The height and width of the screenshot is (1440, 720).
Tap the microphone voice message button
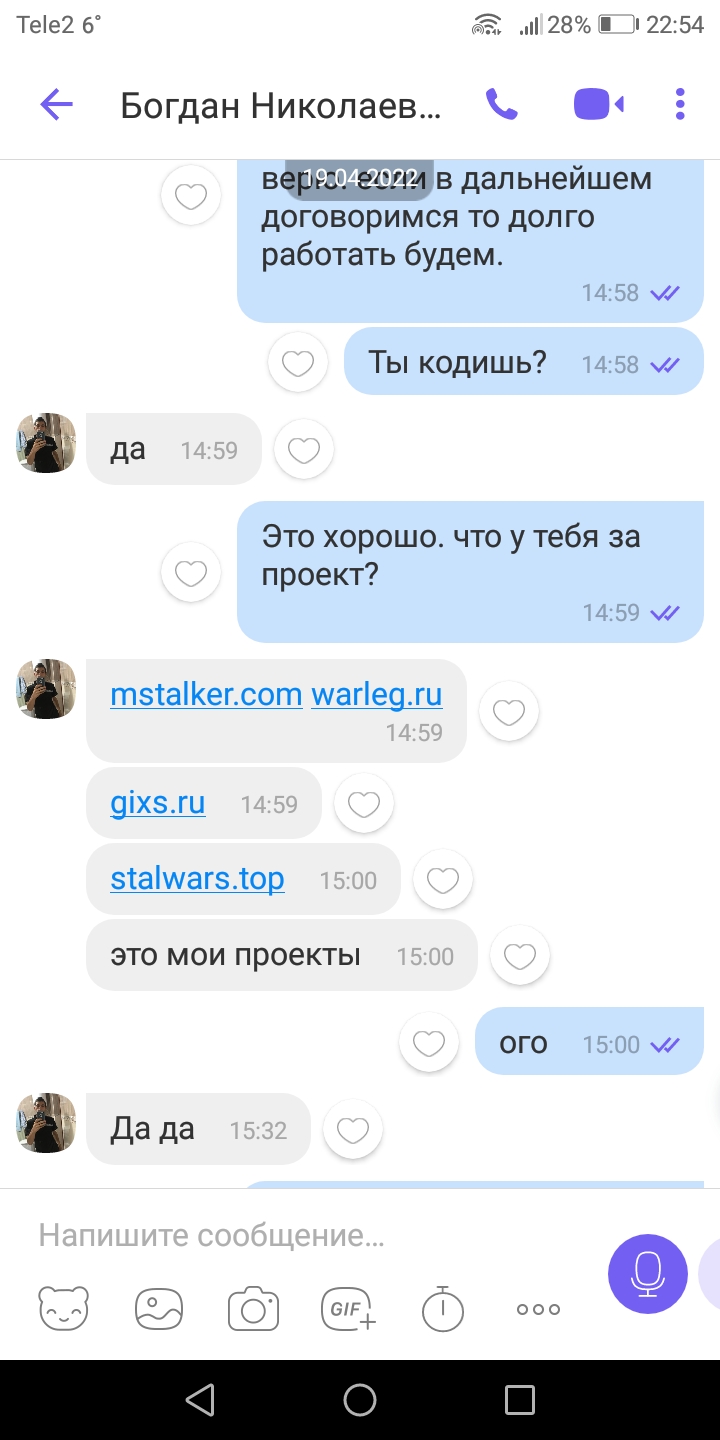pyautogui.click(x=648, y=1274)
